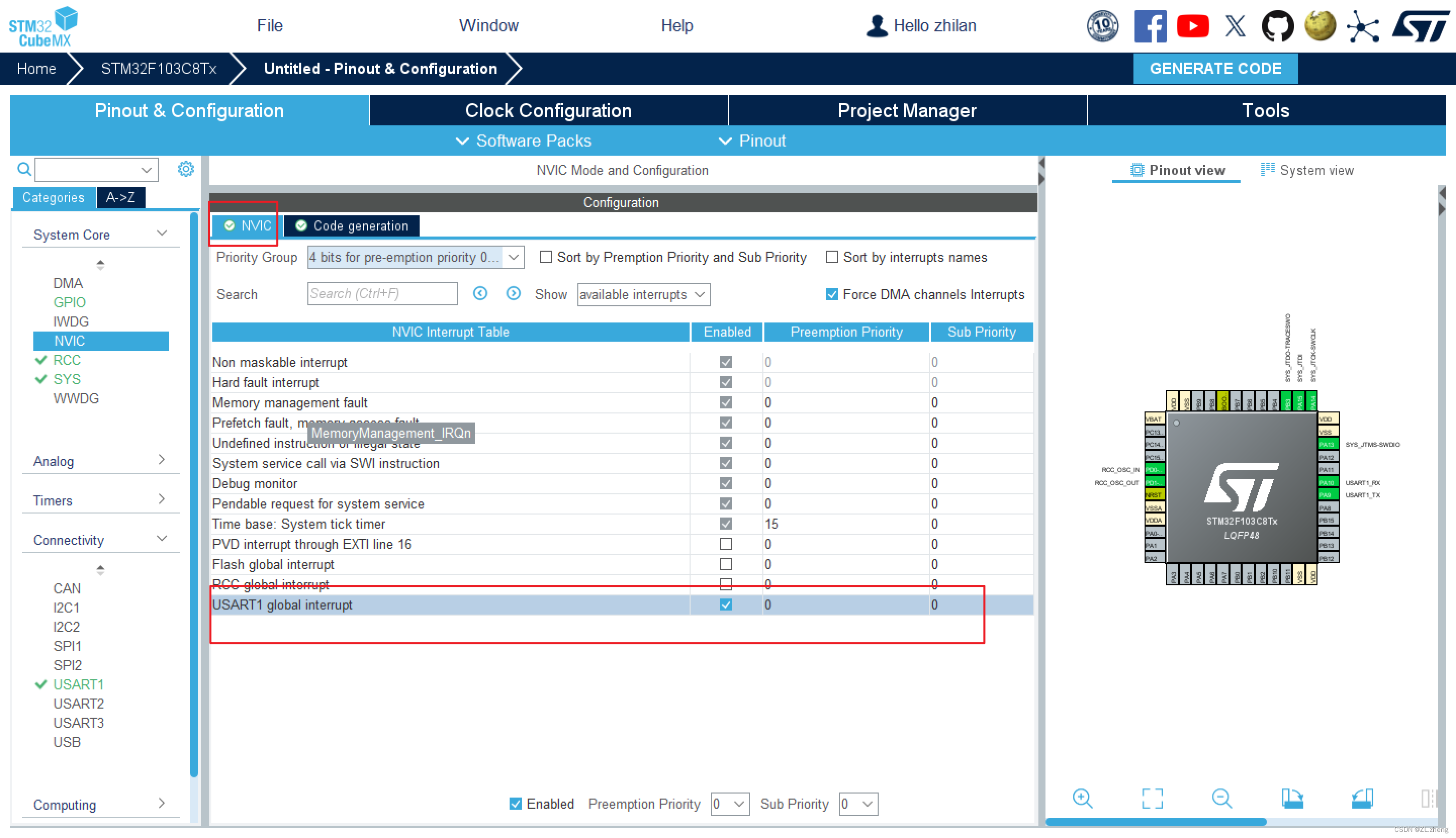Viewport: 1456px width, 838px height.
Task: Click the interrupt Search input field
Action: pyautogui.click(x=382, y=294)
